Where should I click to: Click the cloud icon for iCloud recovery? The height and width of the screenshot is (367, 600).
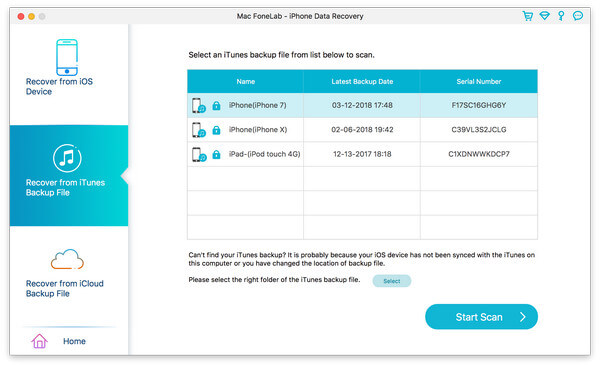pos(67,259)
